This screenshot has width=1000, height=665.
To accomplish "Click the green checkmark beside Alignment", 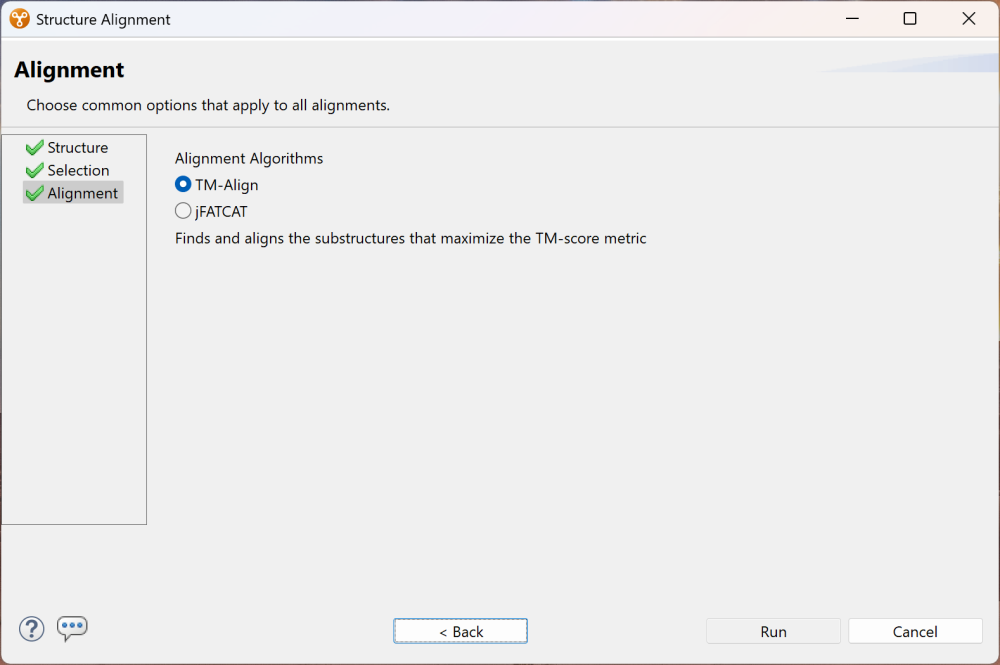I will pos(33,192).
